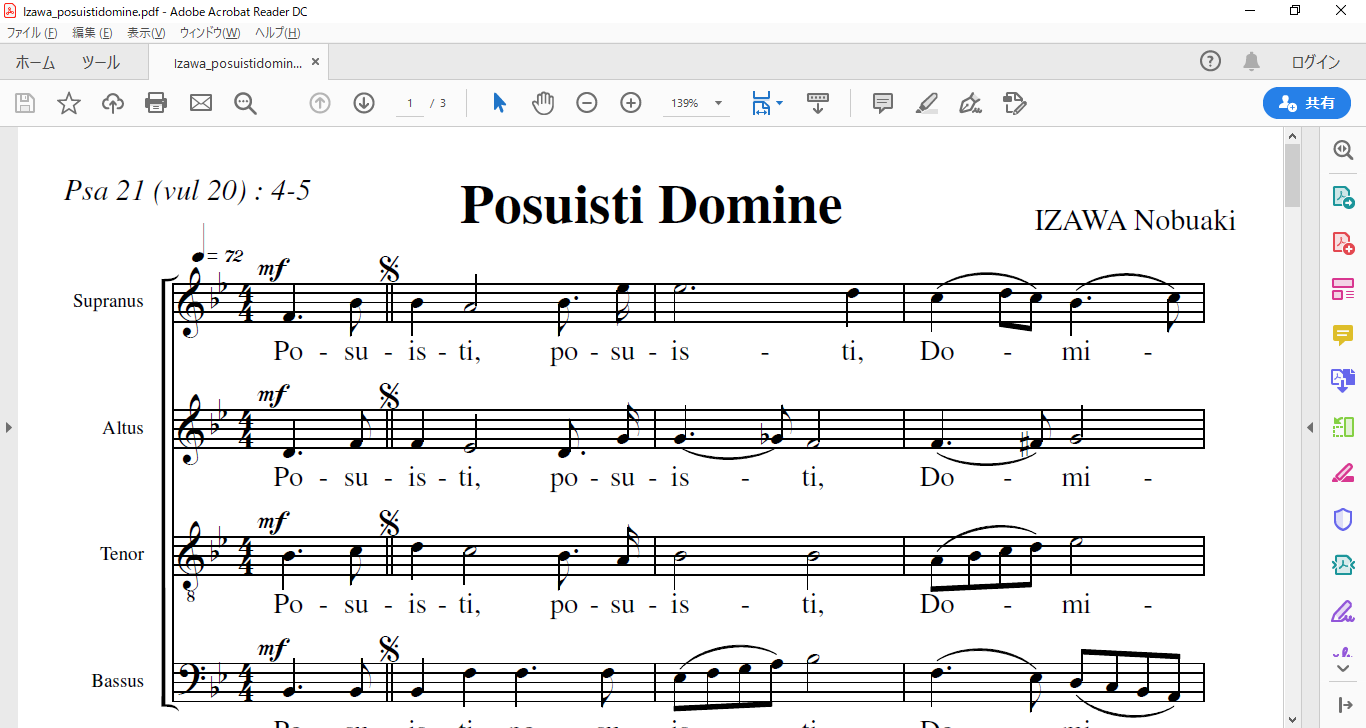Click the title 'Posuisti Domine' in the score
The height and width of the screenshot is (728, 1366).
pos(651,205)
